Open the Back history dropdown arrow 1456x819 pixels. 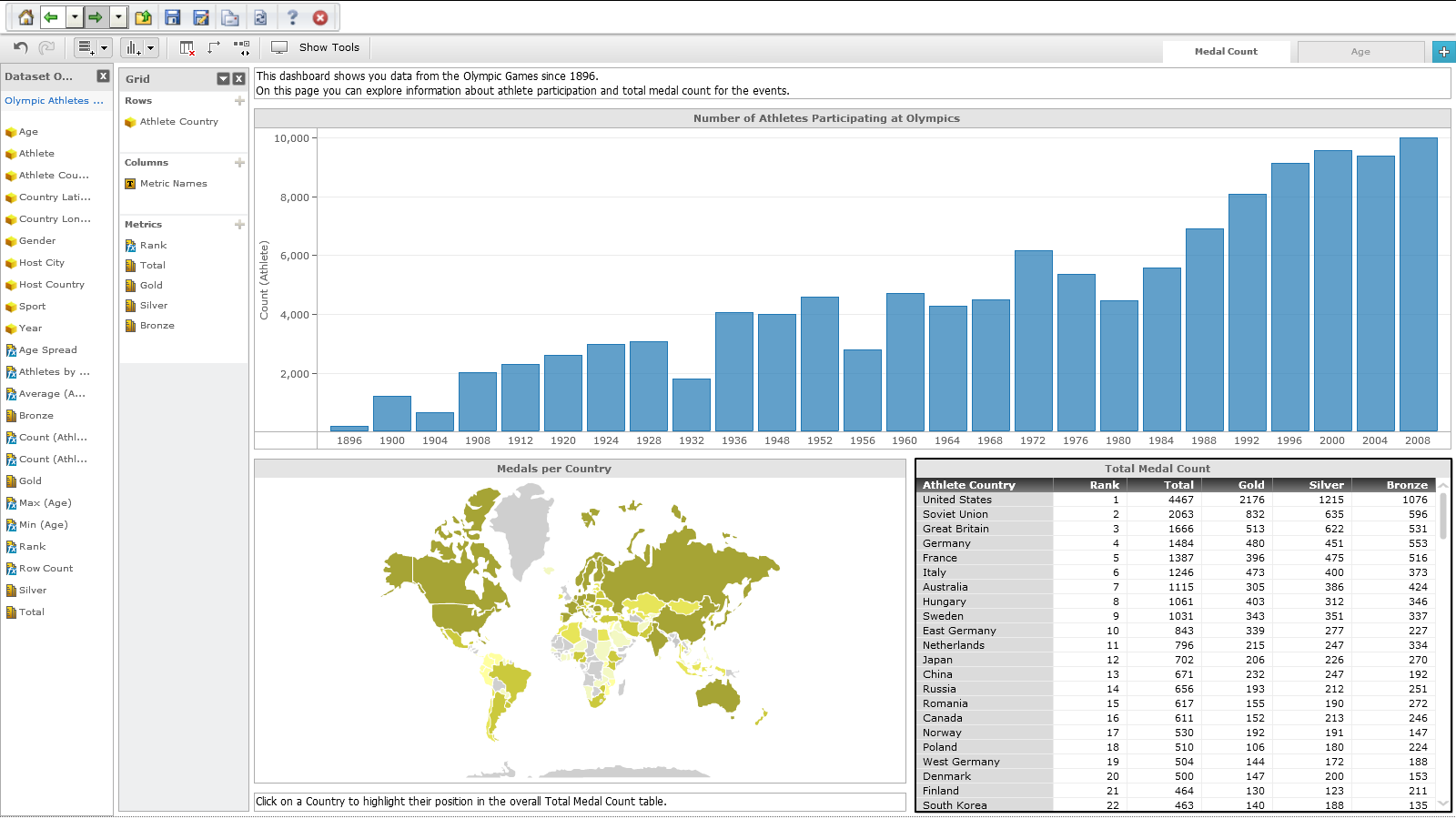click(75, 17)
